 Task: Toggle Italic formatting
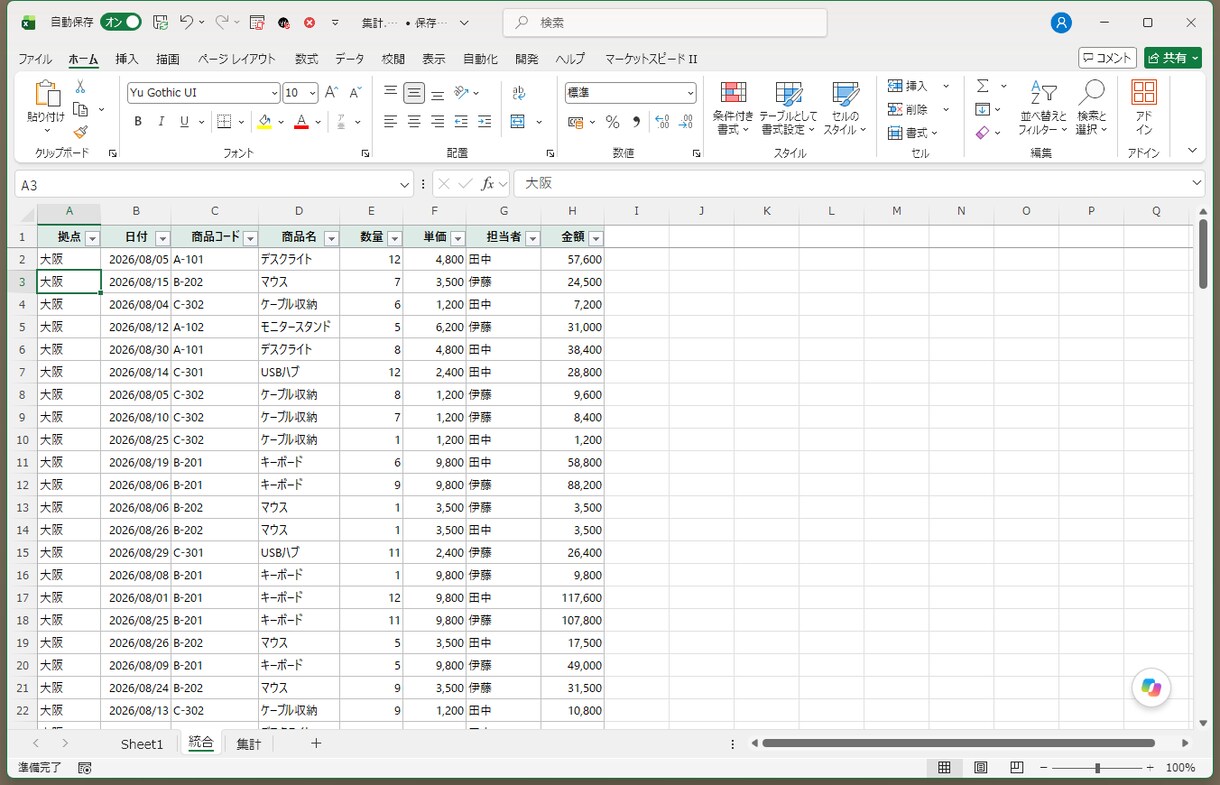click(161, 122)
